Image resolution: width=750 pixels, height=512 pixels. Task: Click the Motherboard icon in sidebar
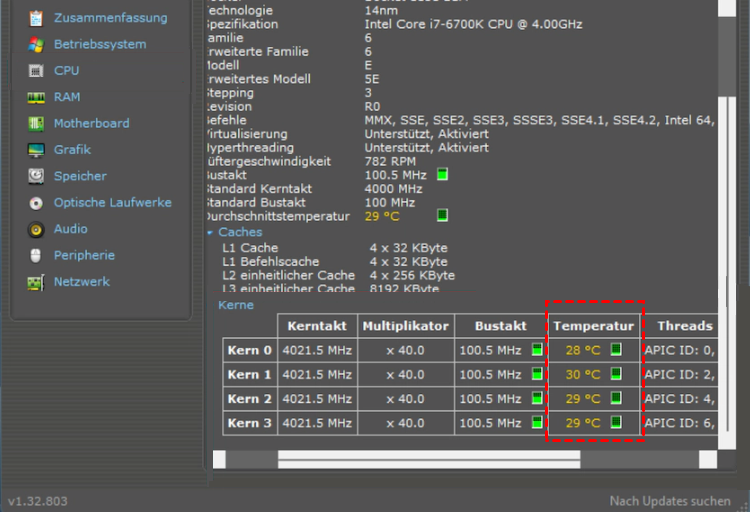(36, 123)
